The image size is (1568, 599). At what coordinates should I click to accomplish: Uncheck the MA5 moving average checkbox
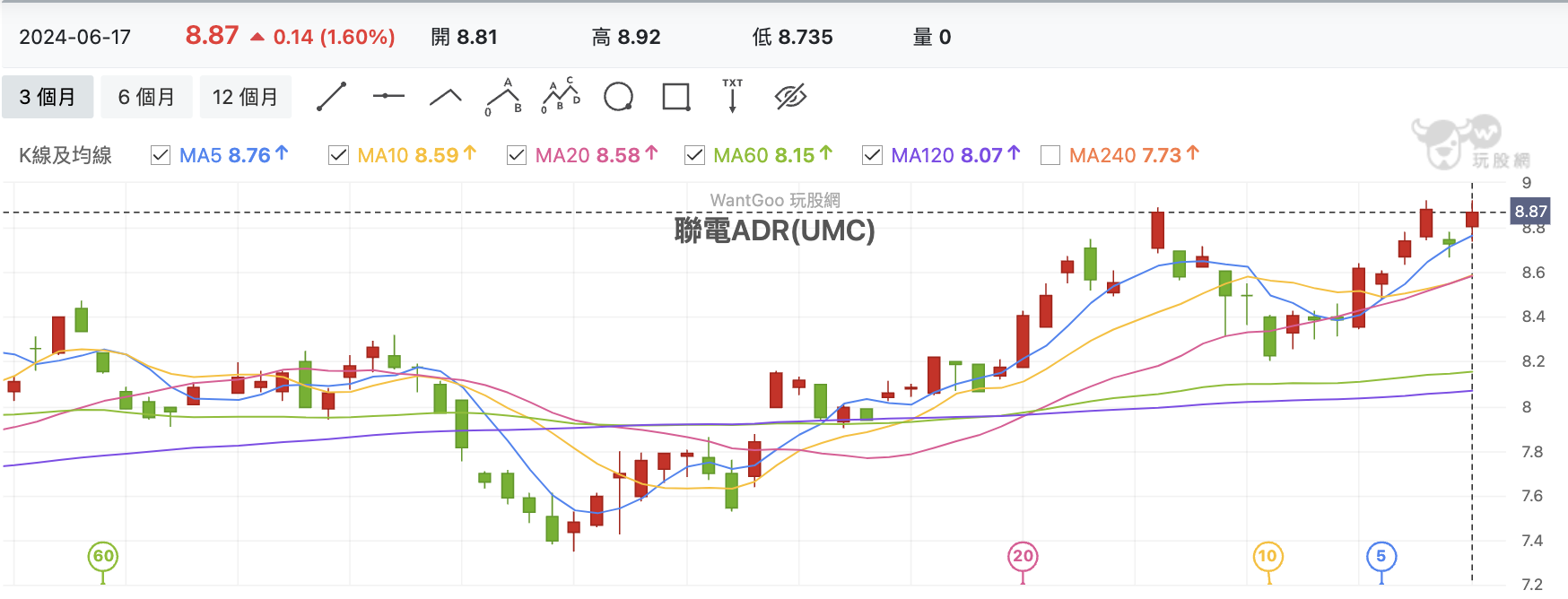click(161, 155)
